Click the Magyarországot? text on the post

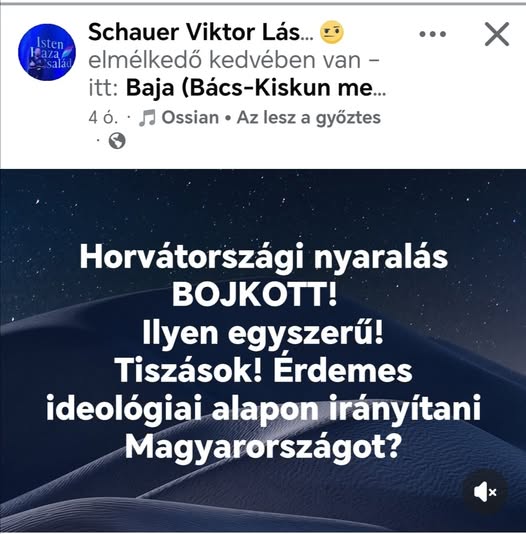tap(262, 446)
